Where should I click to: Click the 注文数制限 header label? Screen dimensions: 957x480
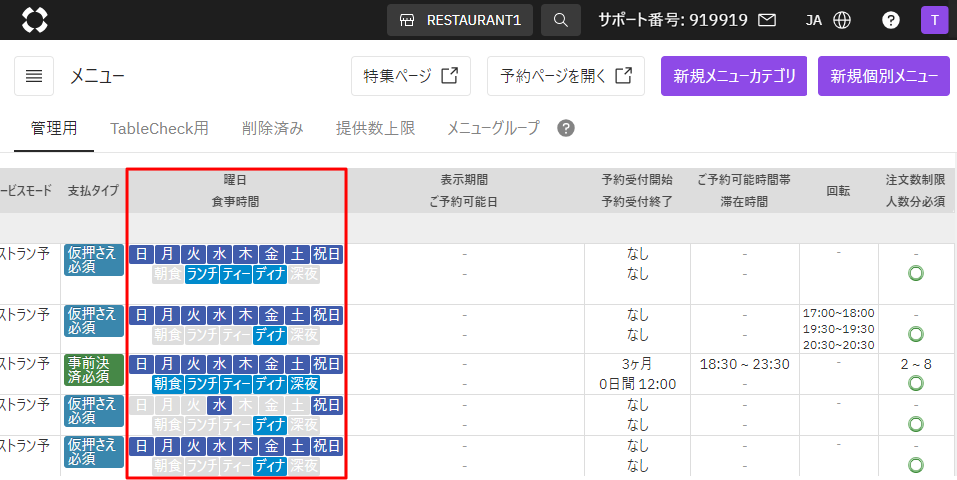coord(915,180)
